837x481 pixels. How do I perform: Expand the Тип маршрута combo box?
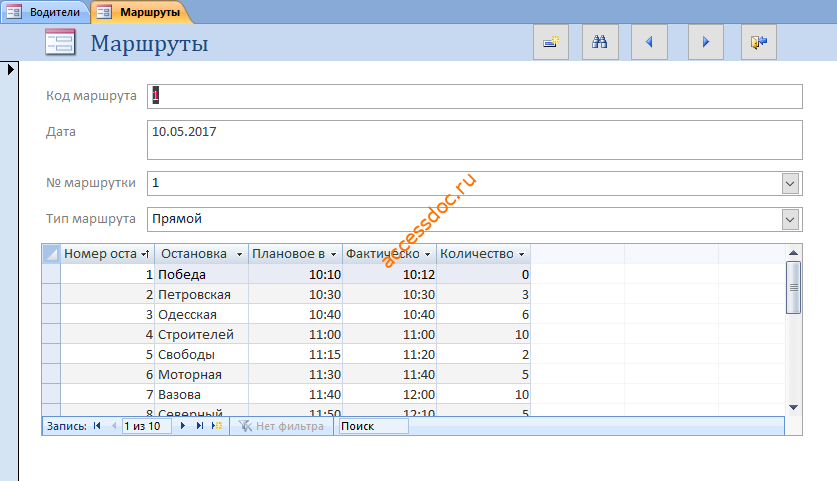pos(791,219)
